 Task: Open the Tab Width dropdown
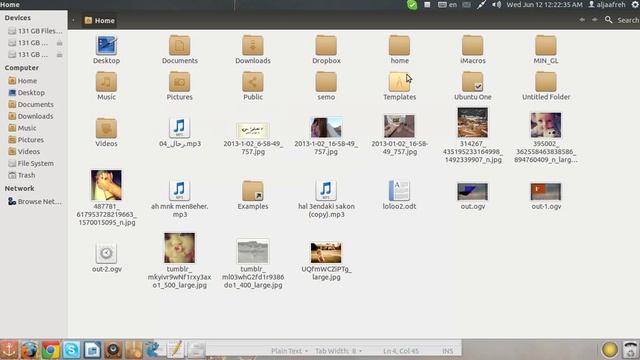coord(338,351)
